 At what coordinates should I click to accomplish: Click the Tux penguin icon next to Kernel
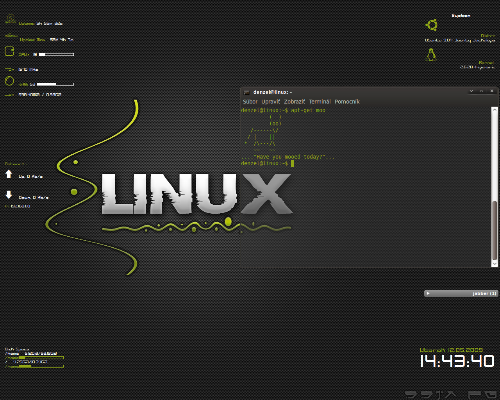tap(431, 54)
